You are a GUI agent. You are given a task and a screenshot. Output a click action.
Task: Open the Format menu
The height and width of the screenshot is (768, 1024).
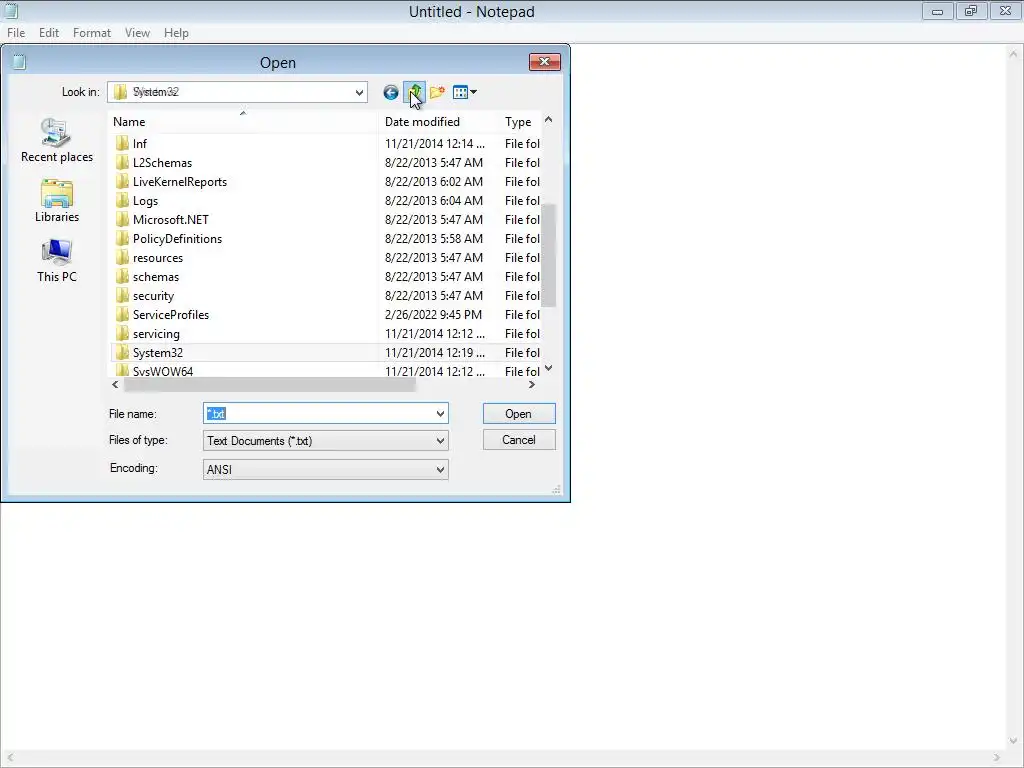(x=91, y=33)
